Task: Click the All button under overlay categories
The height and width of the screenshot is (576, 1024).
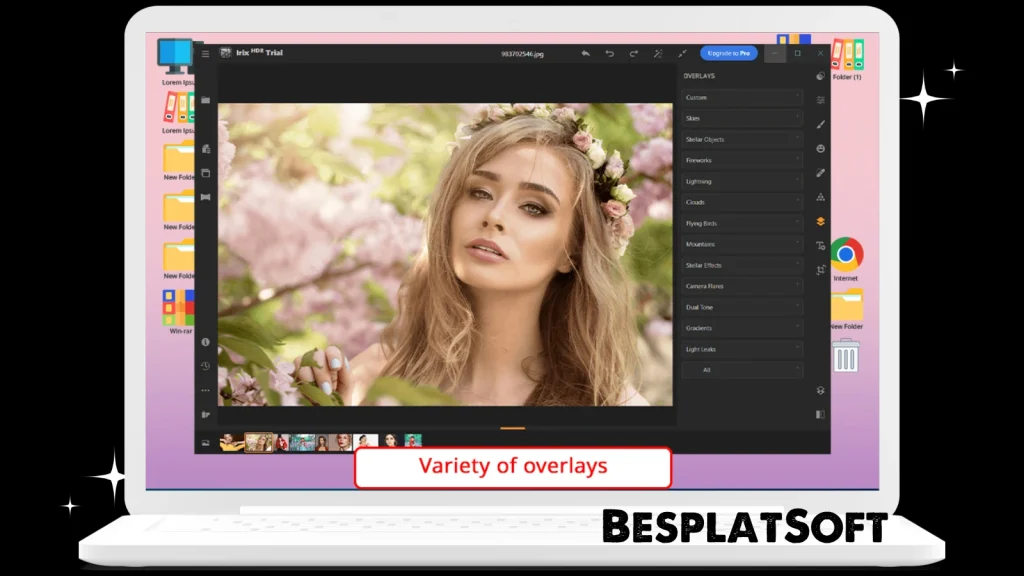Action: pyautogui.click(x=741, y=369)
